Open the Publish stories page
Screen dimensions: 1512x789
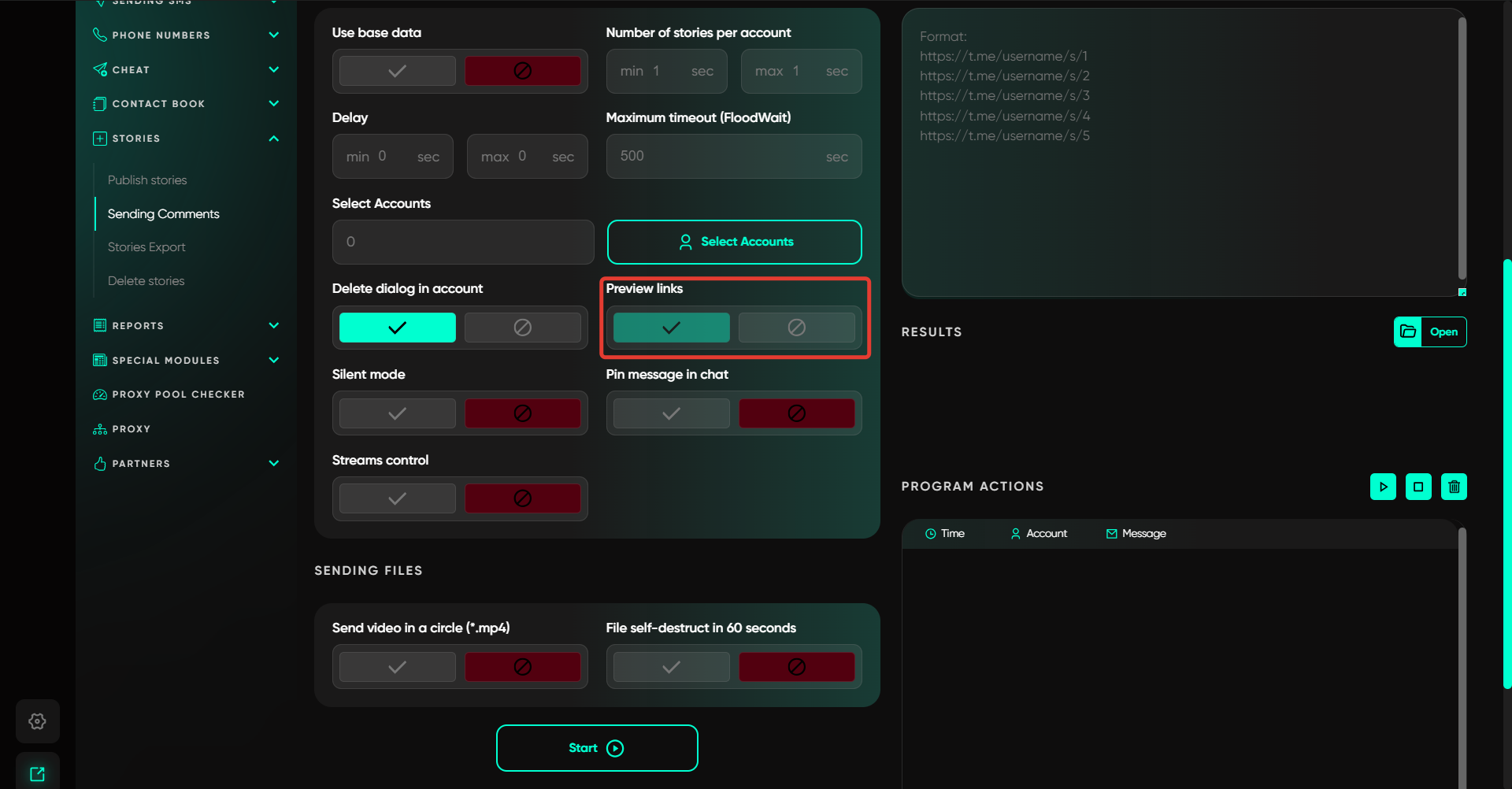tap(147, 180)
